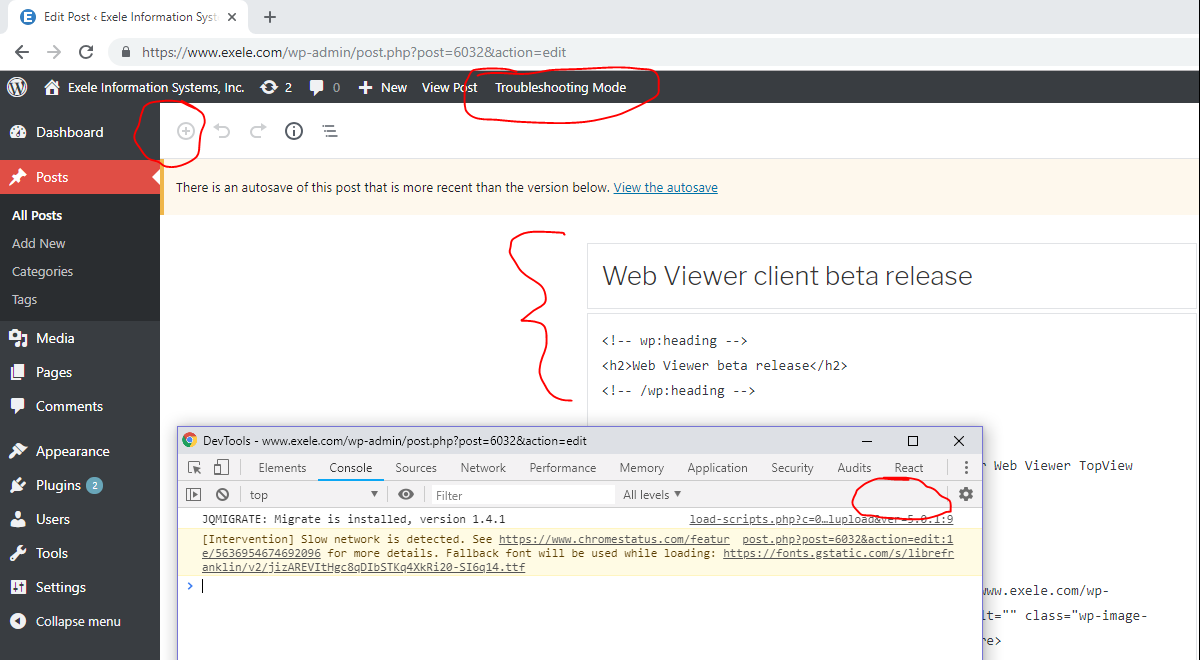Follow the chromestatus.com link in console
Screen dimensions: 1200x660
[x=613, y=538]
